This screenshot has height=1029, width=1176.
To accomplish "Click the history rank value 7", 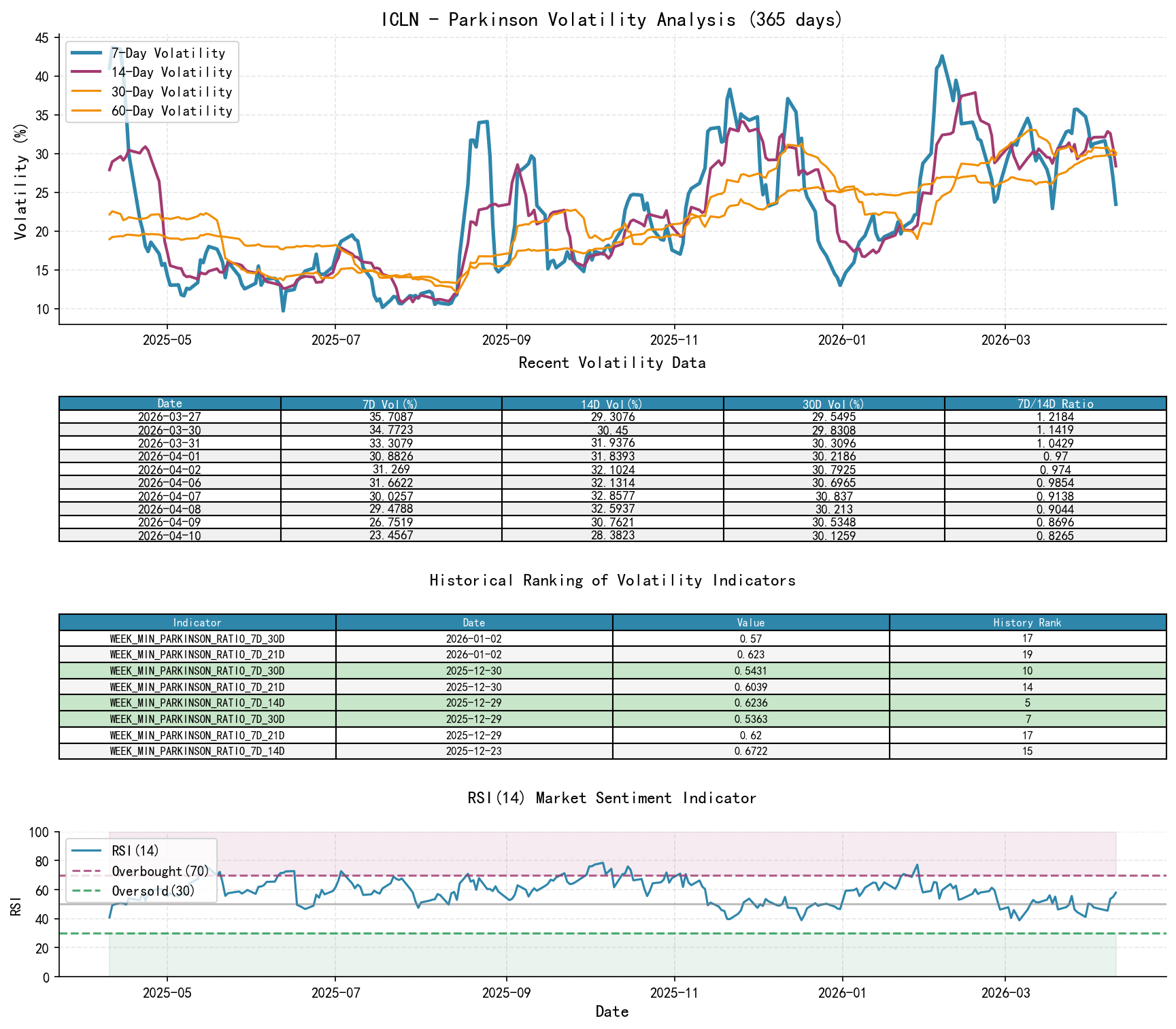I will tap(1028, 719).
